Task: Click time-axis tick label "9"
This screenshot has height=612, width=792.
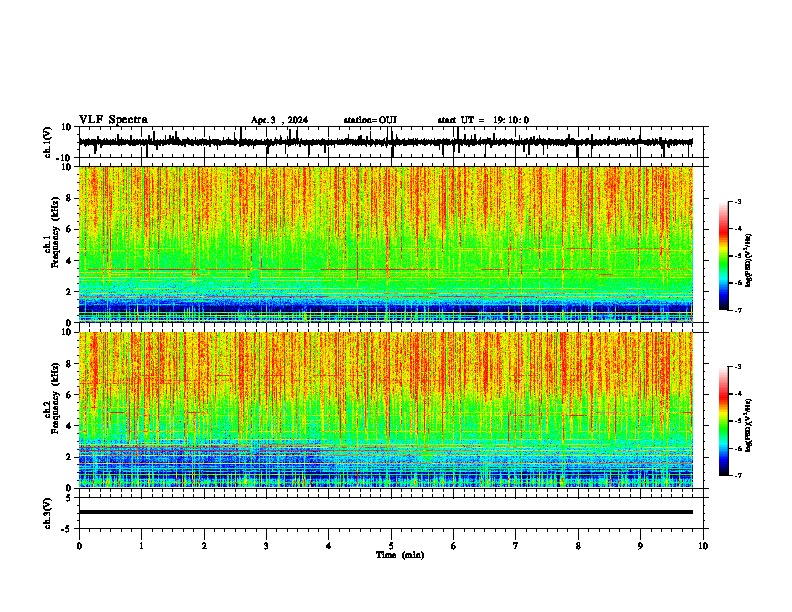Action: [640, 546]
